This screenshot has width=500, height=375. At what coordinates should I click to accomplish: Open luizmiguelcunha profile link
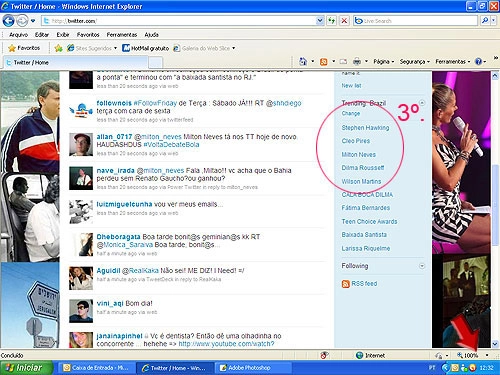coord(124,204)
